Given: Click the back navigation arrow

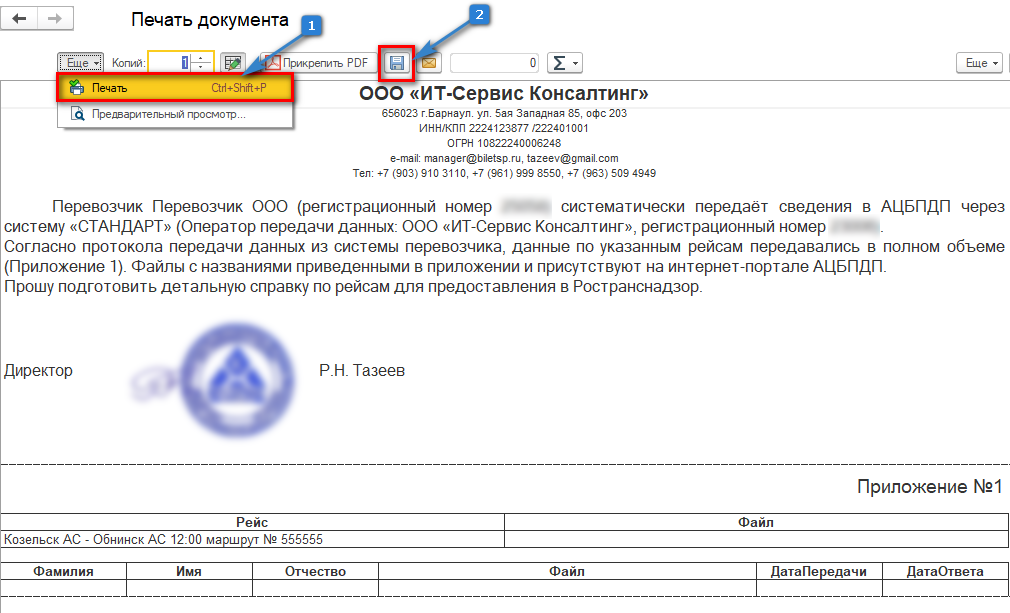Looking at the screenshot, I should pos(20,20).
